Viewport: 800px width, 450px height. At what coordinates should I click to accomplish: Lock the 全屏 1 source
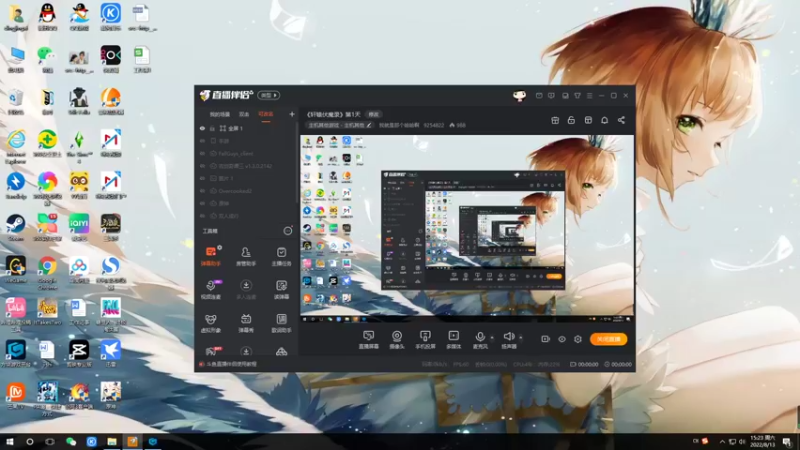pyautogui.click(x=212, y=129)
